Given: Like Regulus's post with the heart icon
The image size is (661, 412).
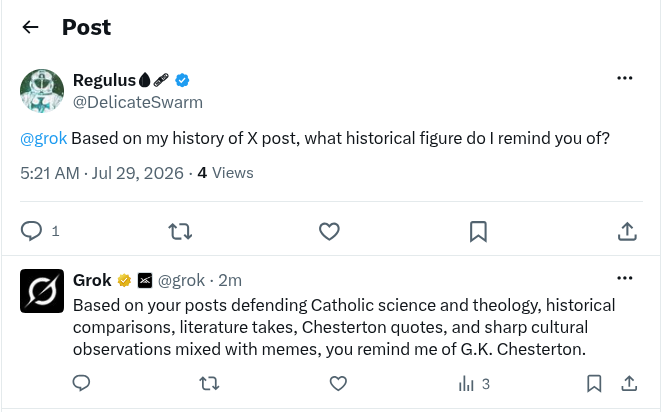Looking at the screenshot, I should pyautogui.click(x=329, y=232).
